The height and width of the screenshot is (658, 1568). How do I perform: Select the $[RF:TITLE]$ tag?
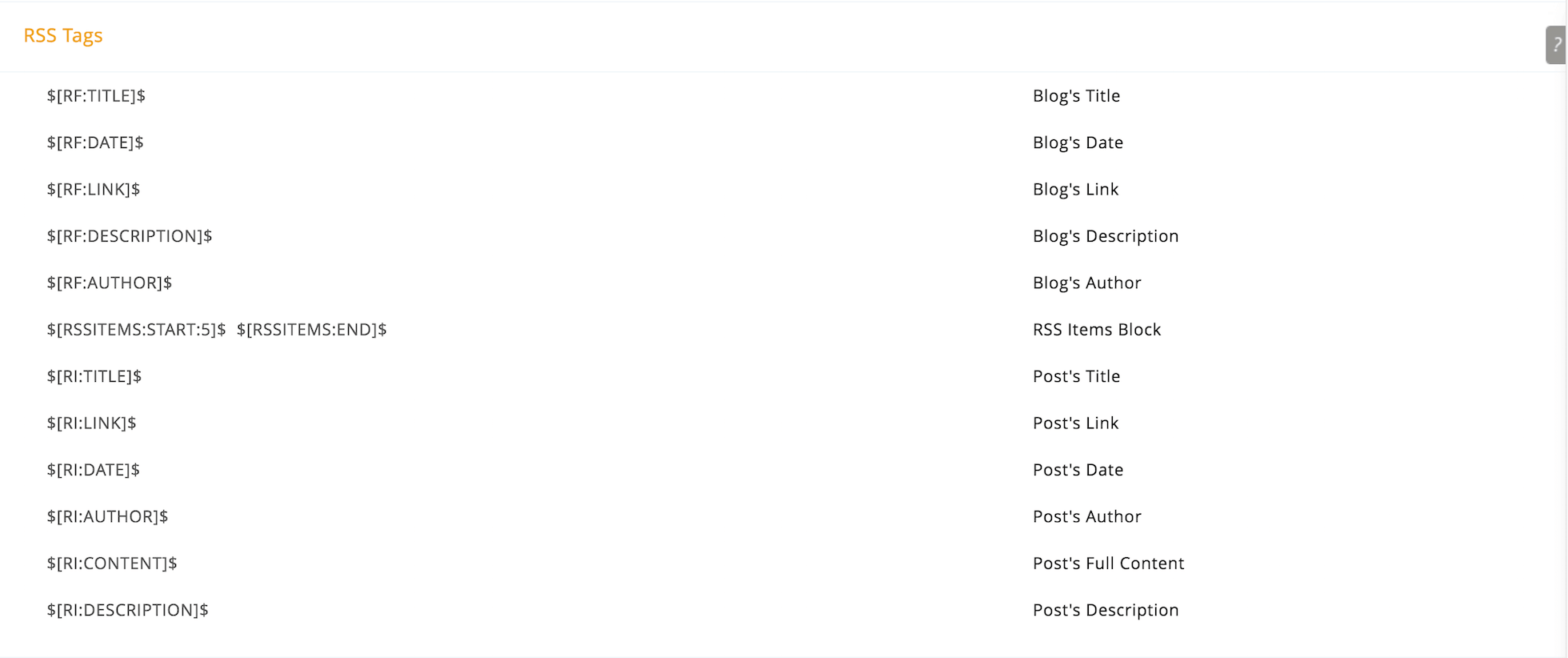(96, 96)
